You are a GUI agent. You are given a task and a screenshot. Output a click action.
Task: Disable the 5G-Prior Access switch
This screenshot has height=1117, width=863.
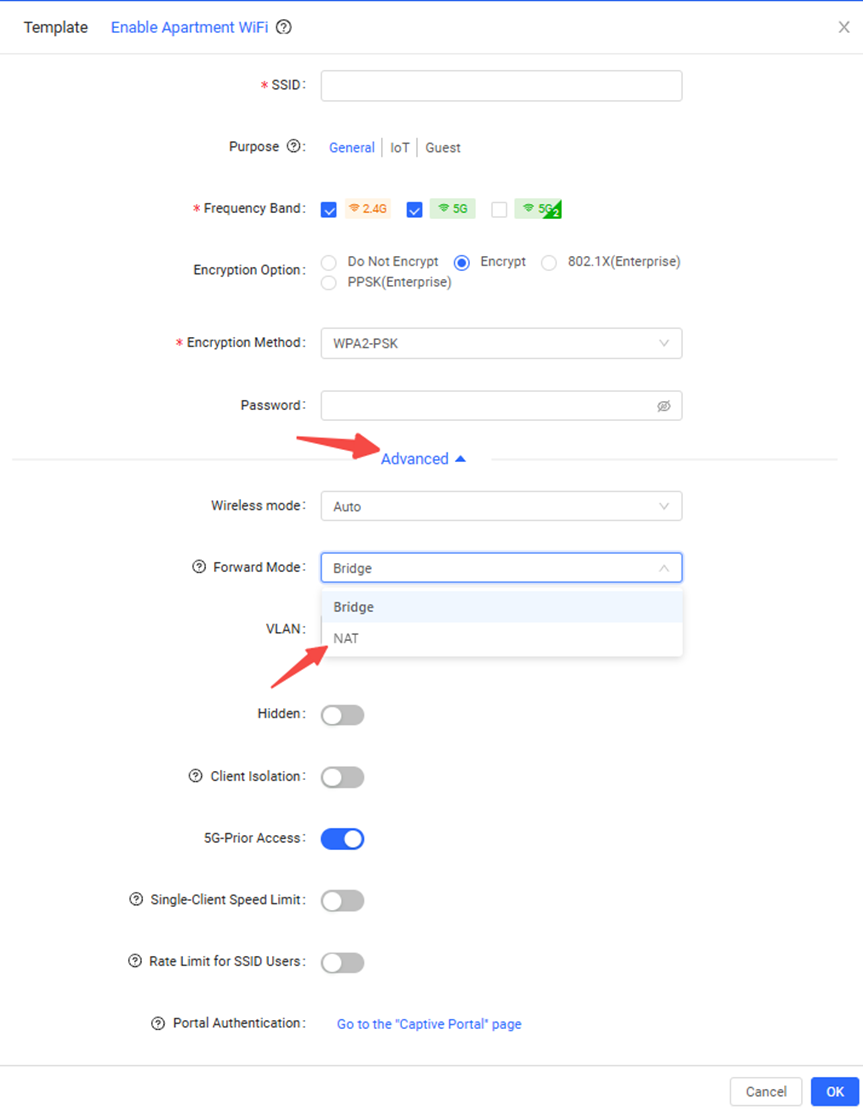(x=343, y=838)
